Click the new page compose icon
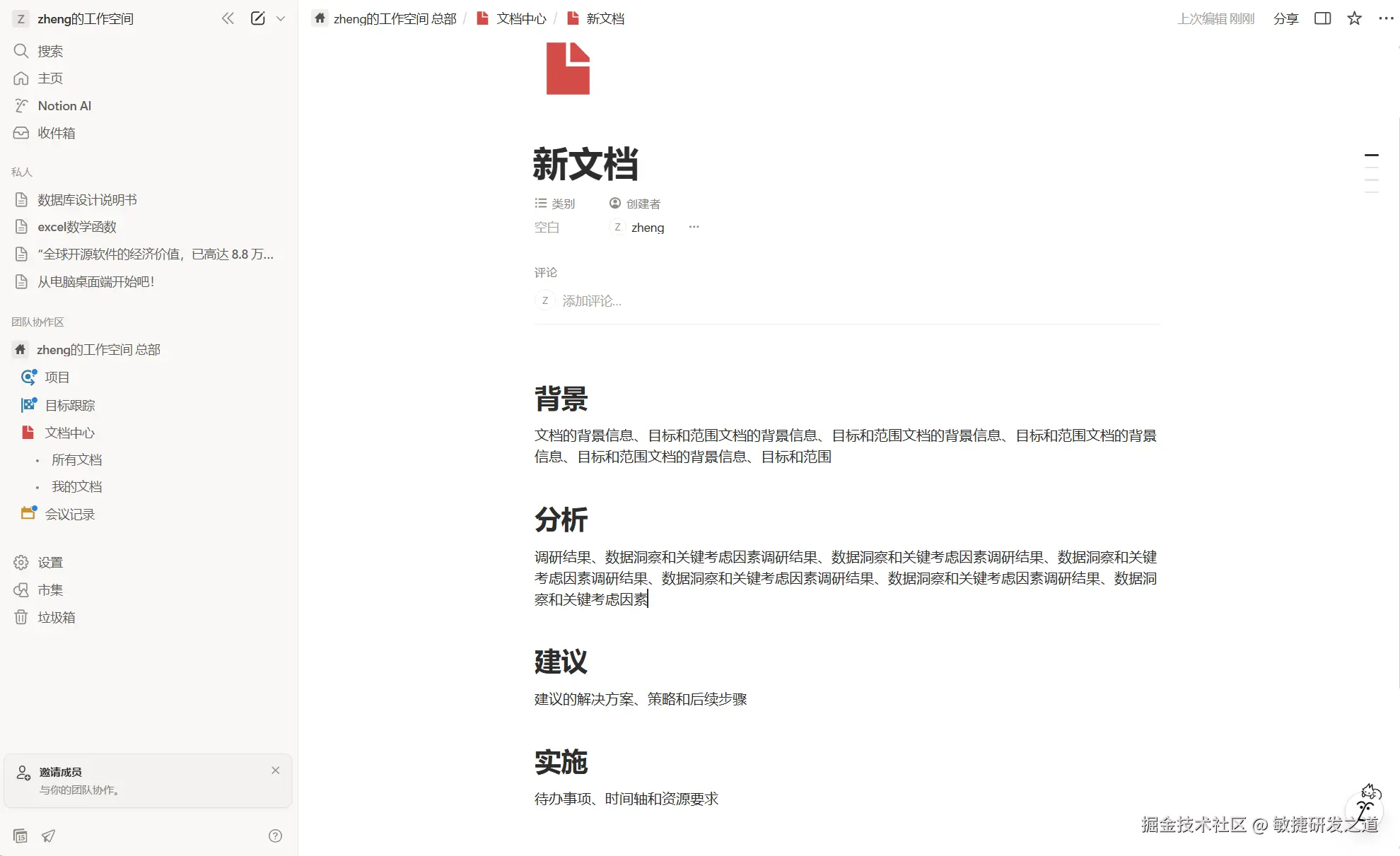1400x856 pixels. point(258,19)
